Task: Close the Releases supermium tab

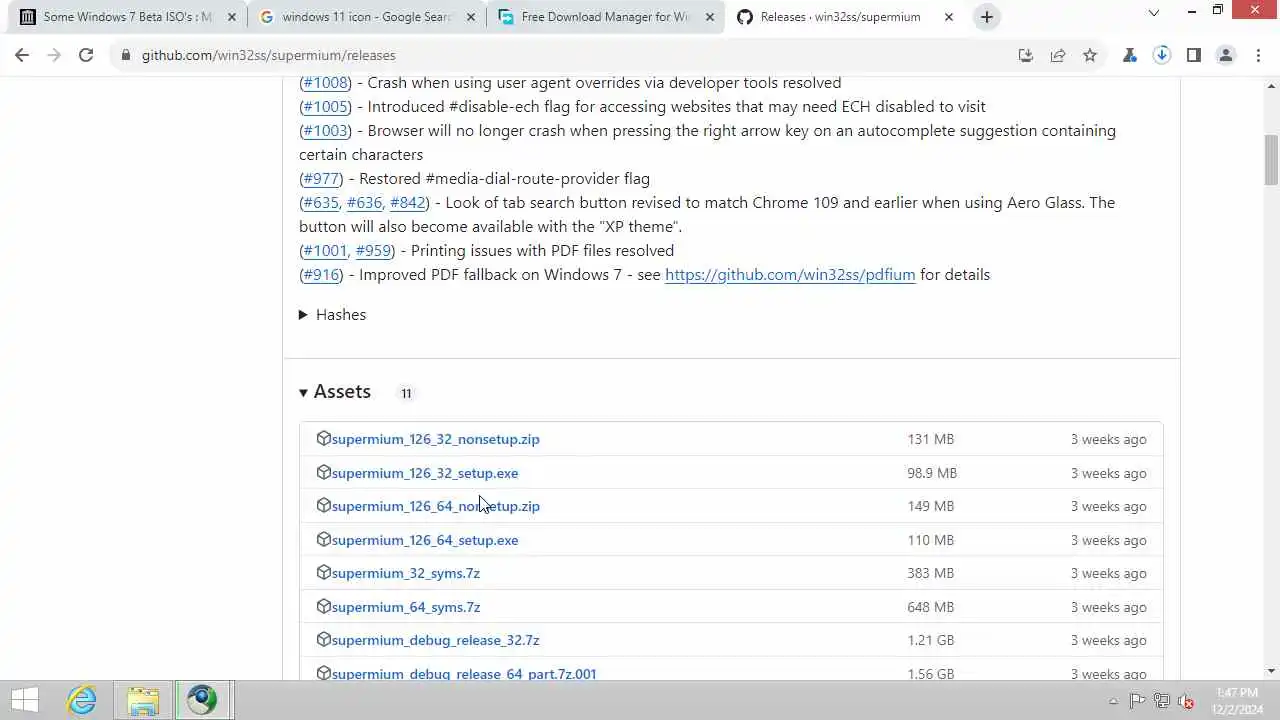Action: click(x=949, y=17)
